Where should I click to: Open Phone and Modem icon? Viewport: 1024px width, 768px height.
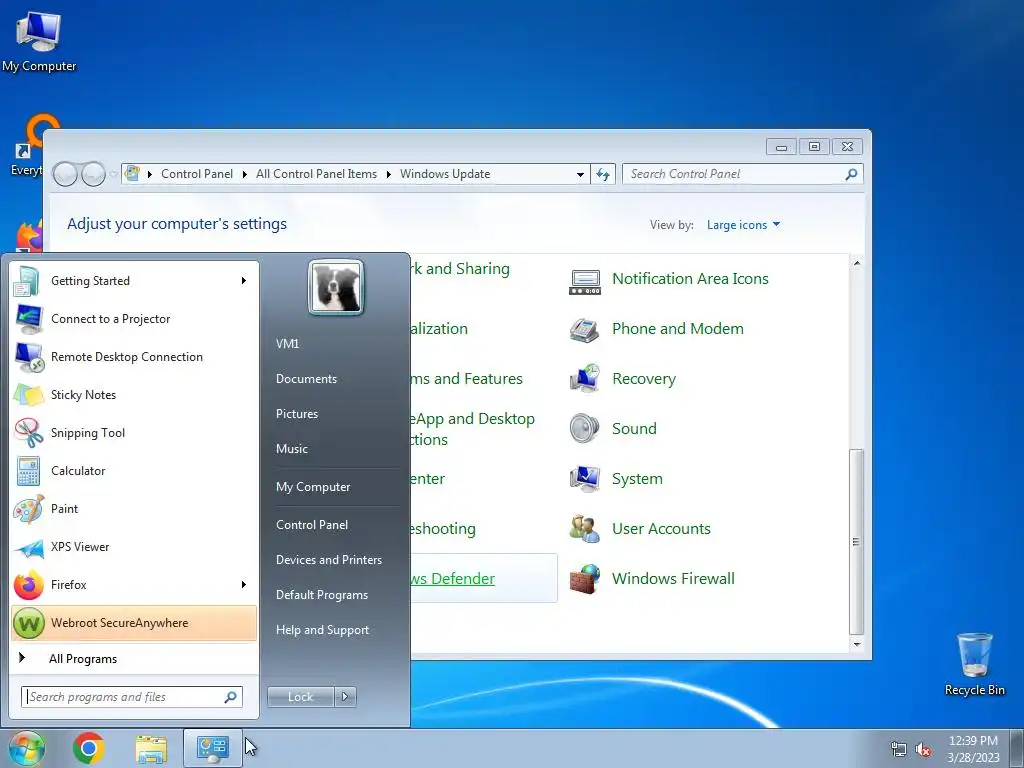click(x=584, y=329)
